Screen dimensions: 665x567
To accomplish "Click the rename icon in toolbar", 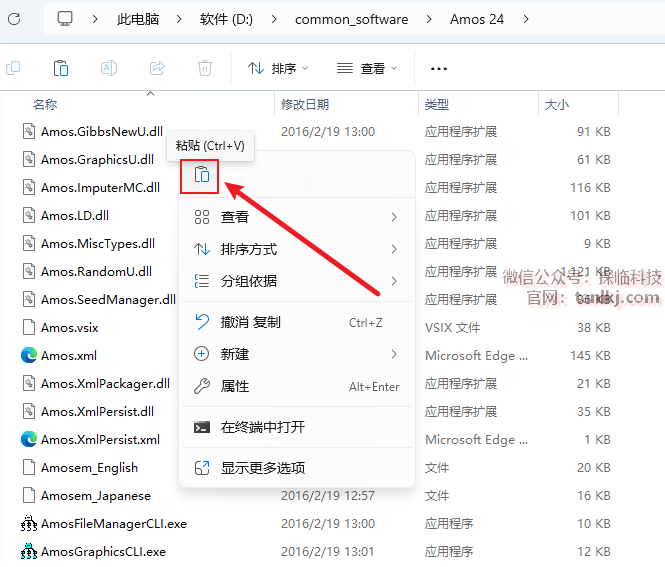I will point(109,68).
